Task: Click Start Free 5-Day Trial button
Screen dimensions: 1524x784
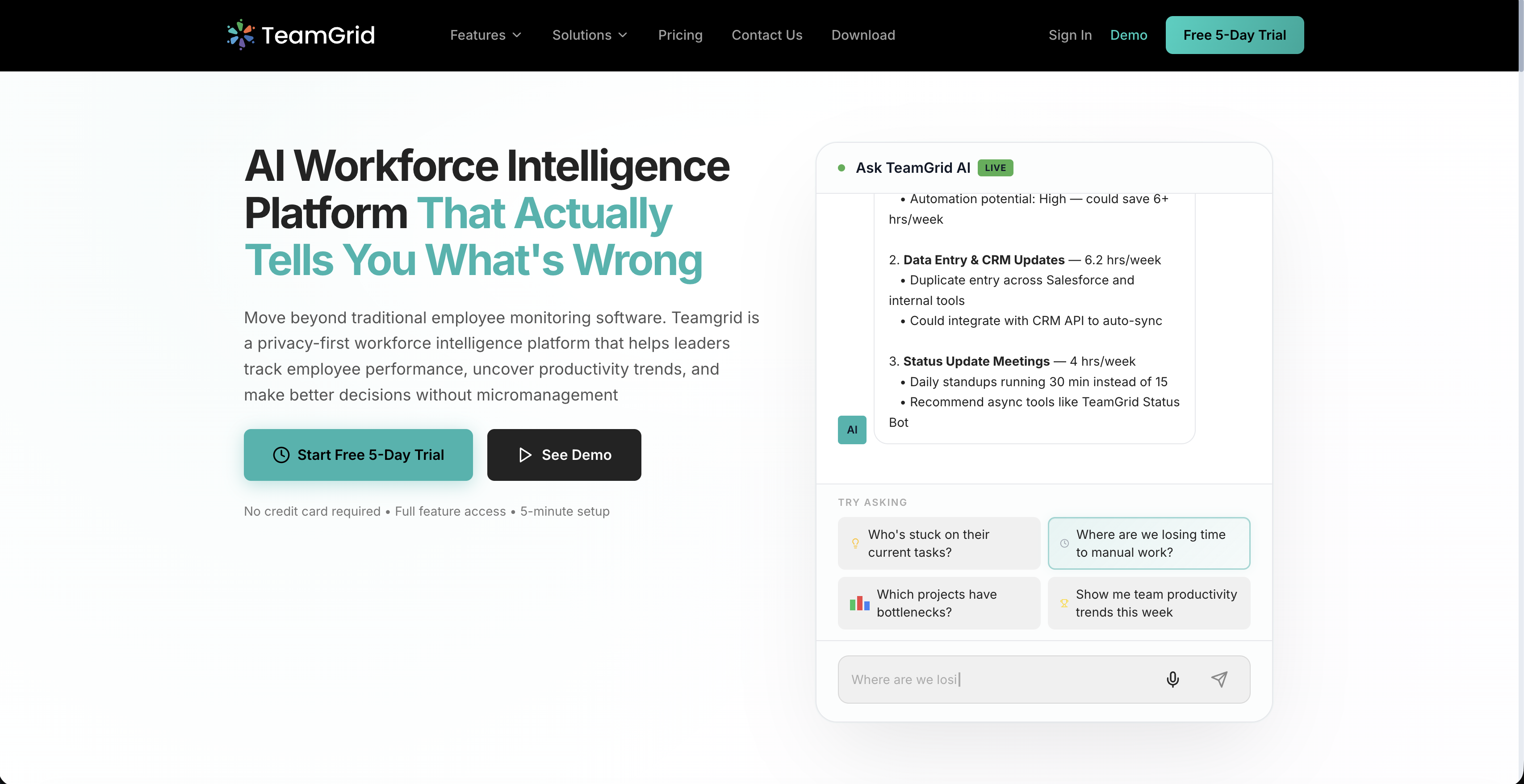Action: point(358,455)
